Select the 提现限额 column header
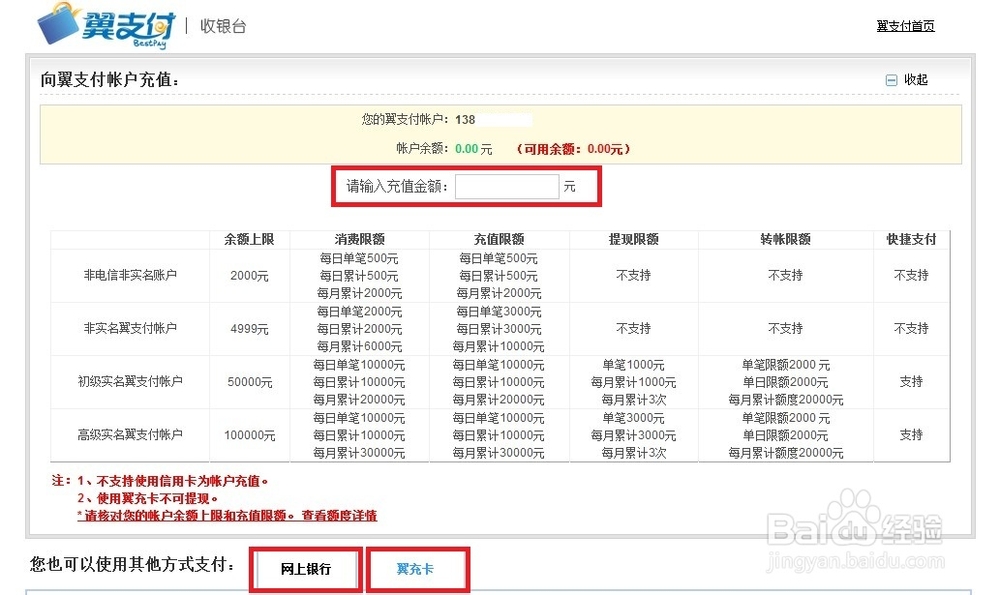The image size is (1000, 595). click(x=633, y=238)
